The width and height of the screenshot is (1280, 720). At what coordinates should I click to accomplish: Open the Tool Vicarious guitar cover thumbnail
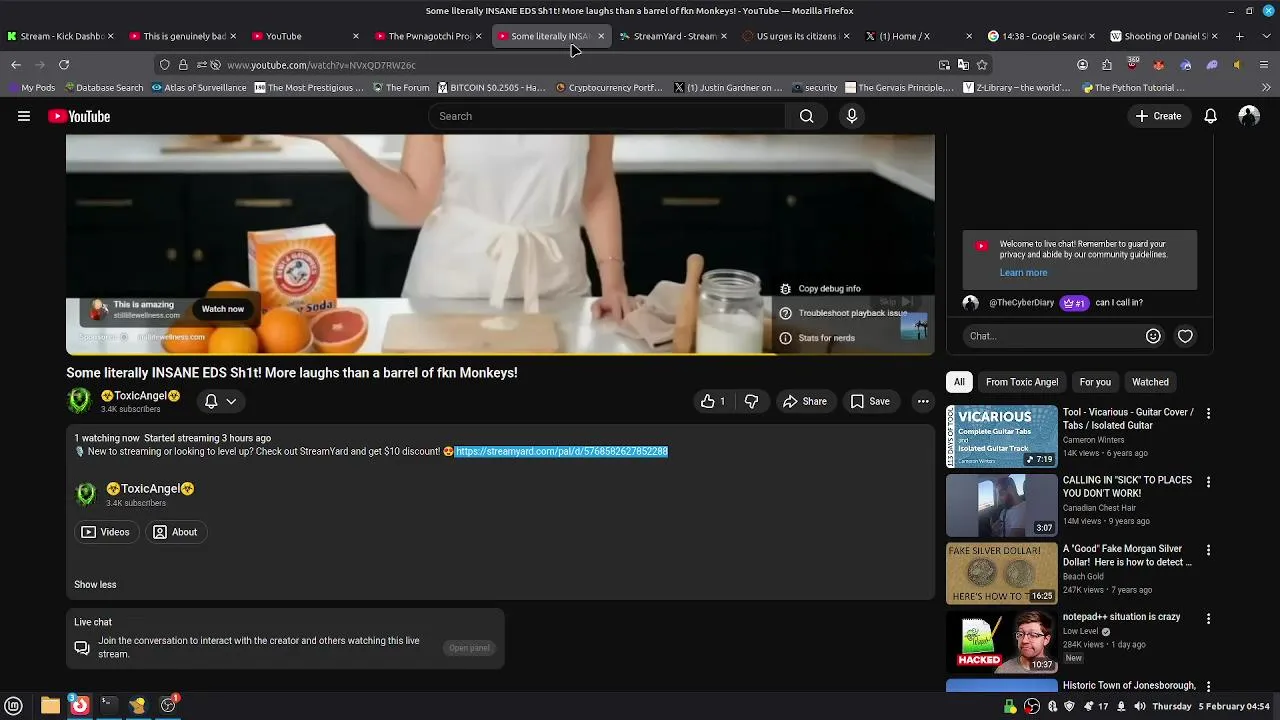[x=1002, y=436]
